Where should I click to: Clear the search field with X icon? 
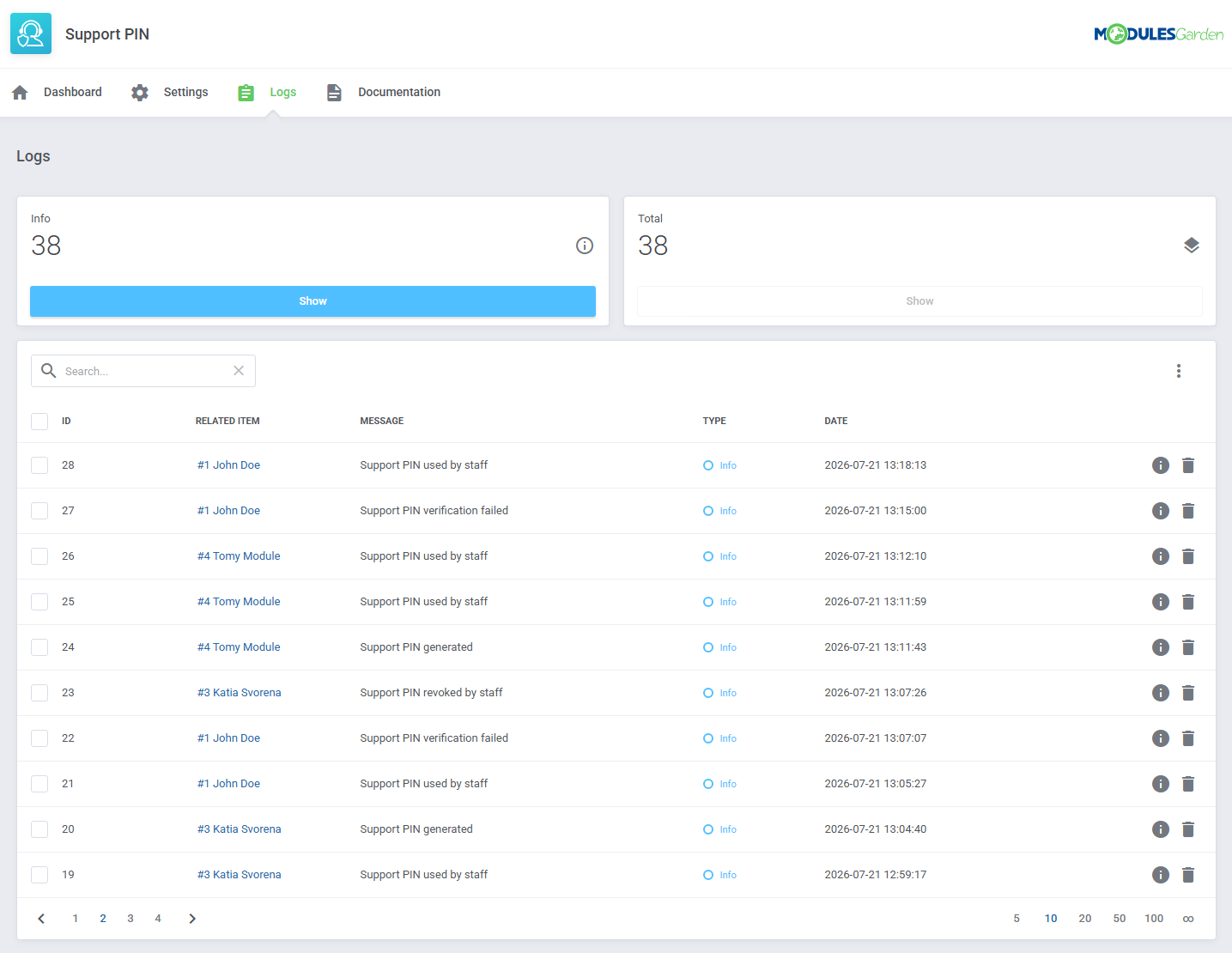point(239,371)
